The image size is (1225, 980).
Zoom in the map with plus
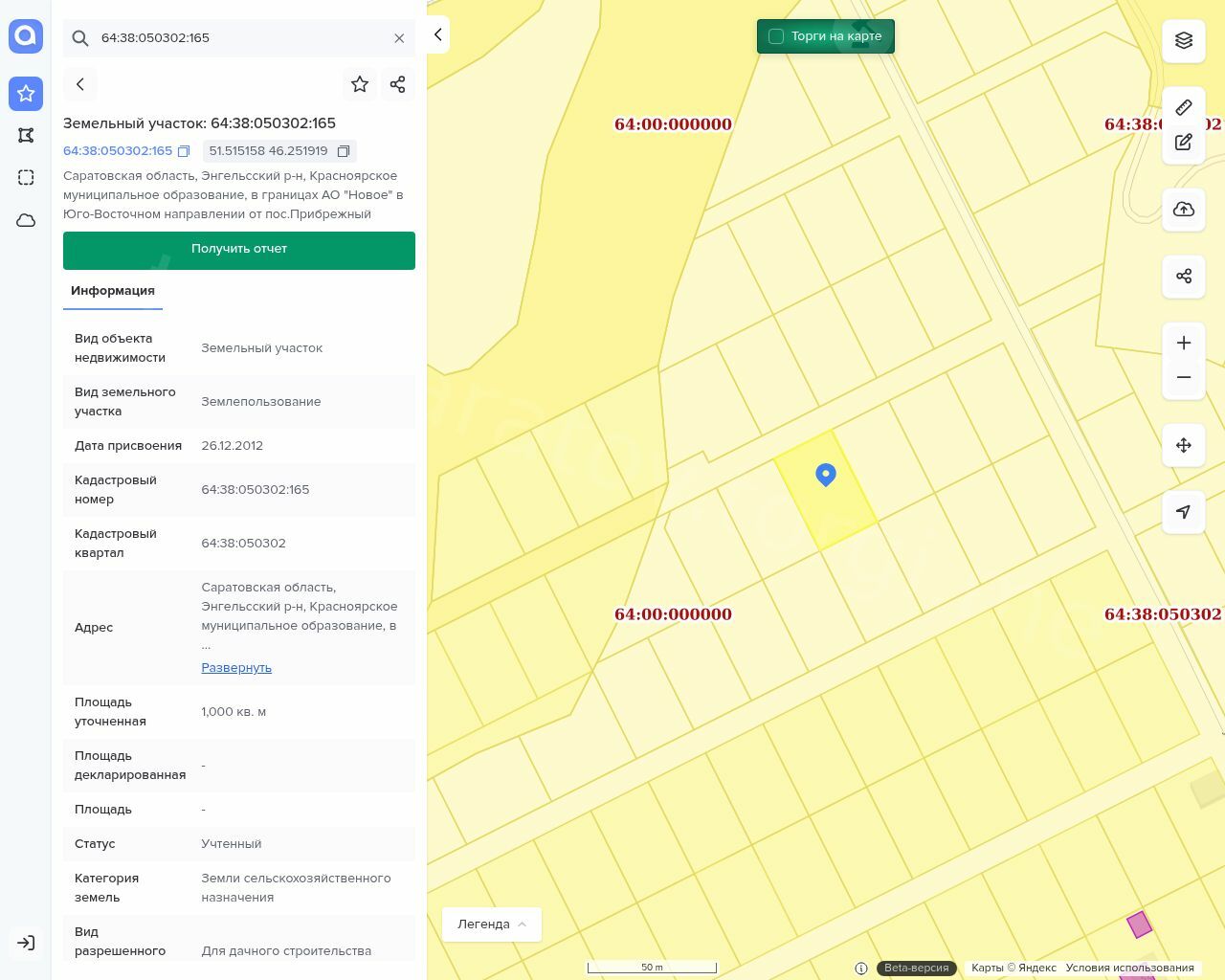(x=1184, y=344)
